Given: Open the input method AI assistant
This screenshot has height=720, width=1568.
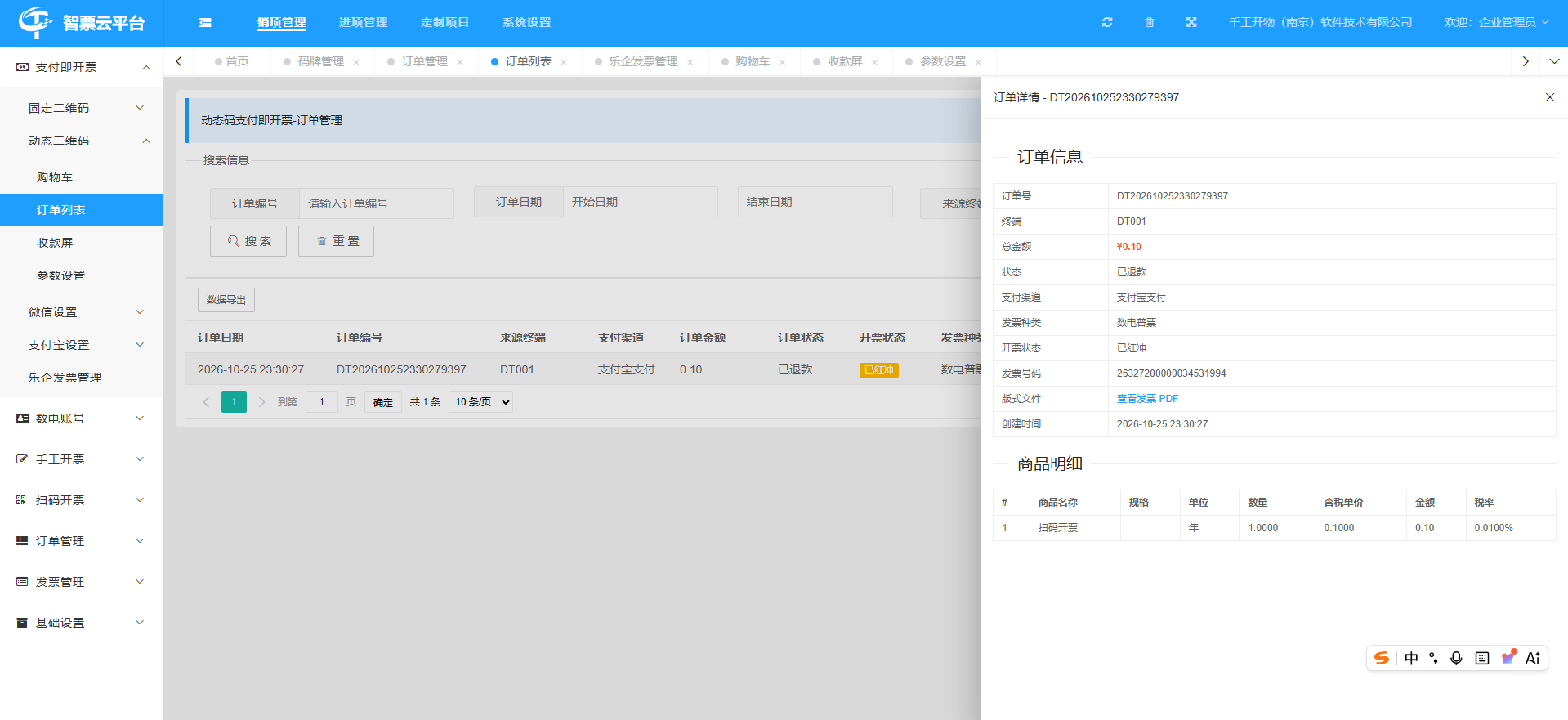Looking at the screenshot, I should coord(1533,658).
